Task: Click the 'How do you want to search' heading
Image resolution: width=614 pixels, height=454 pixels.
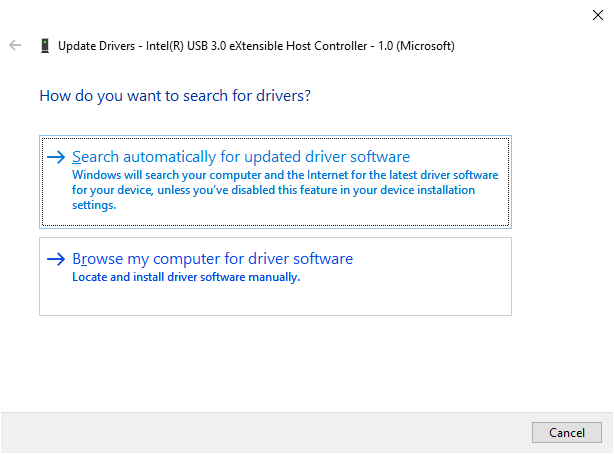Action: coord(175,96)
